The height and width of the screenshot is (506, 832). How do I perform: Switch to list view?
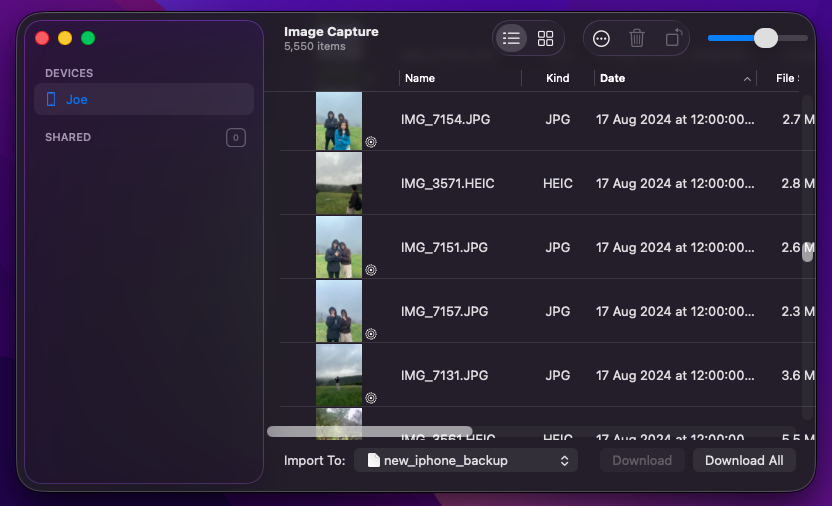tap(511, 38)
